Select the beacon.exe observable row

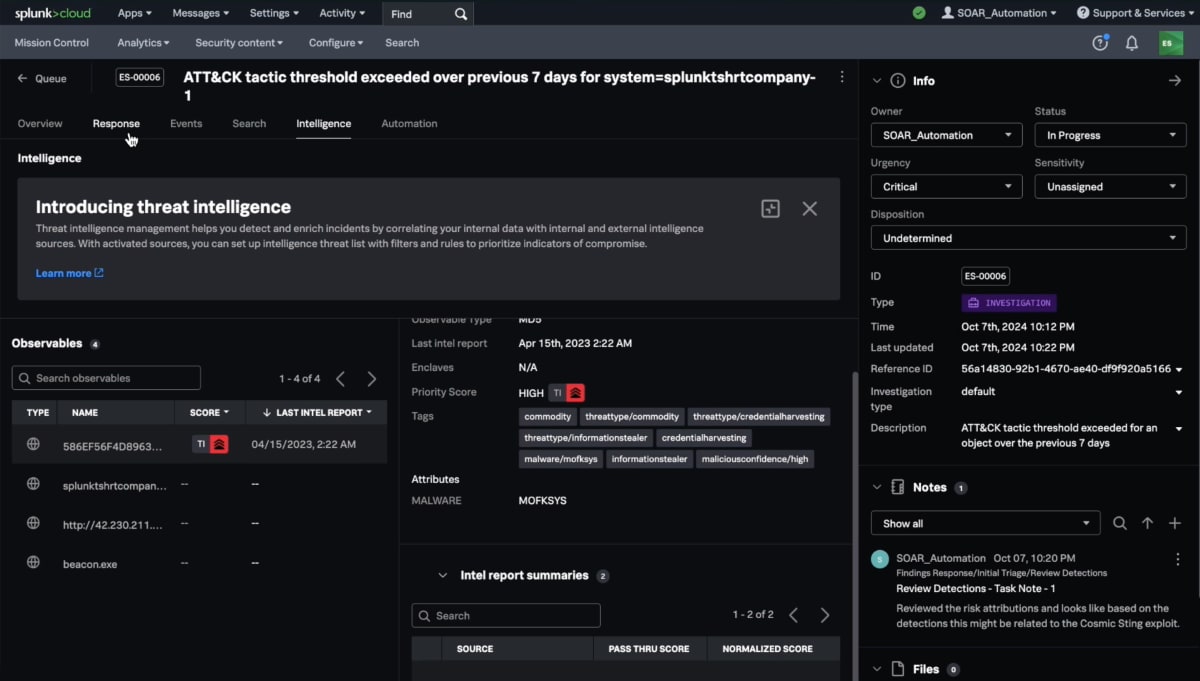tap(90, 564)
